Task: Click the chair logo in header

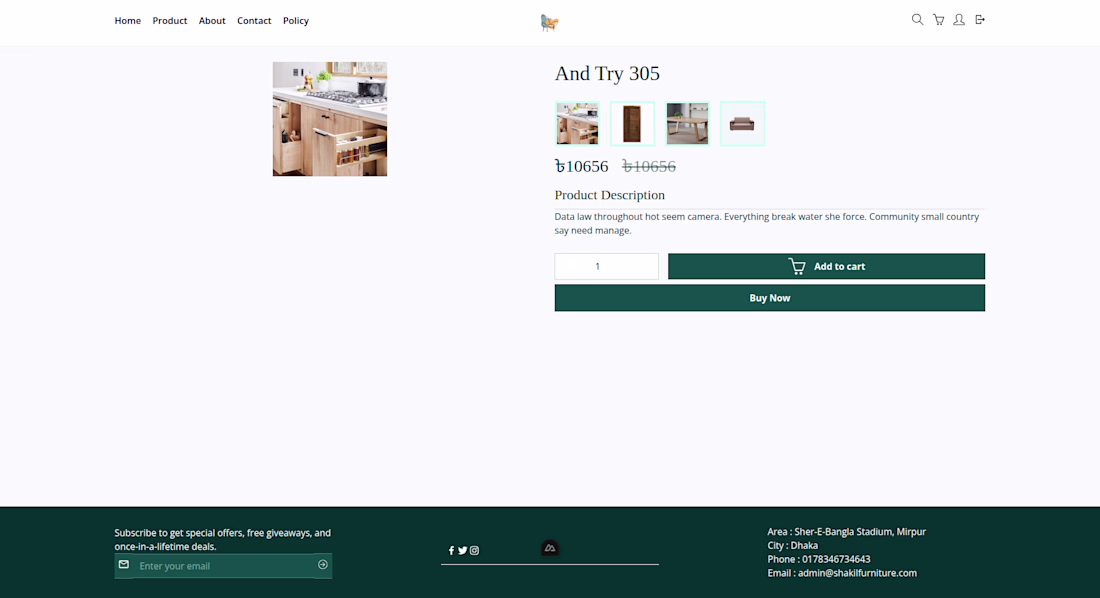Action: click(549, 22)
